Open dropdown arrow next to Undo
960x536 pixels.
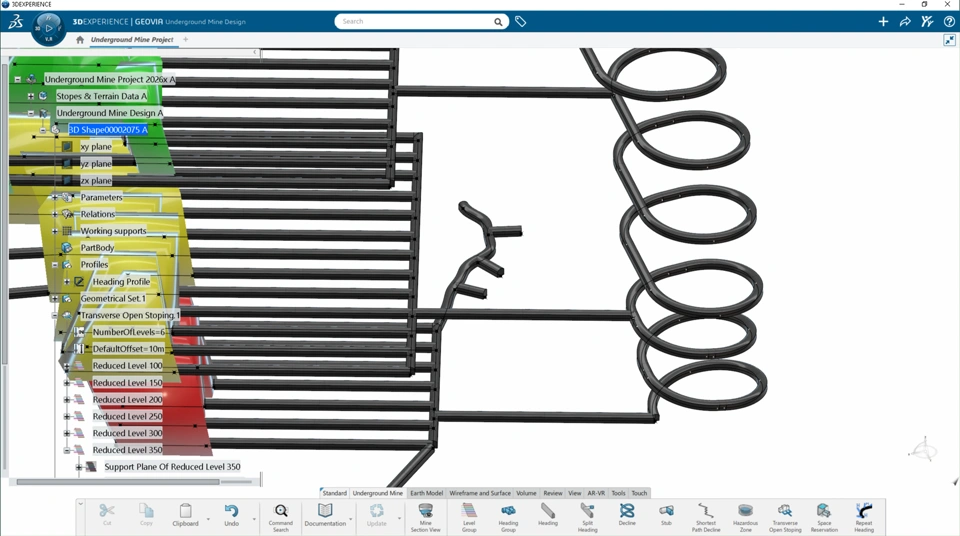254,519
